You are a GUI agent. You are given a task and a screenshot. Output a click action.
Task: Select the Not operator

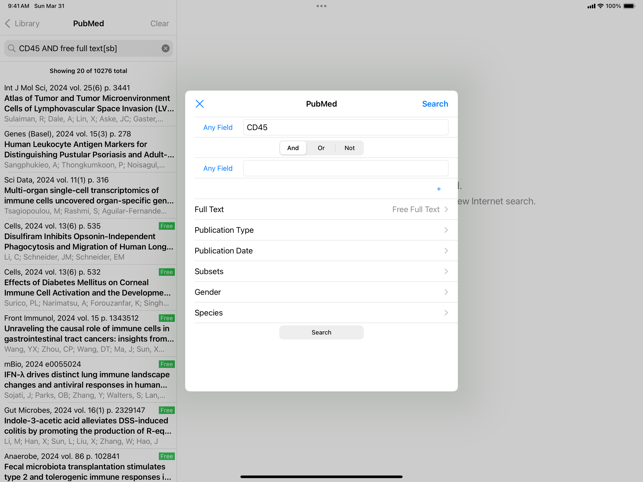[349, 148]
